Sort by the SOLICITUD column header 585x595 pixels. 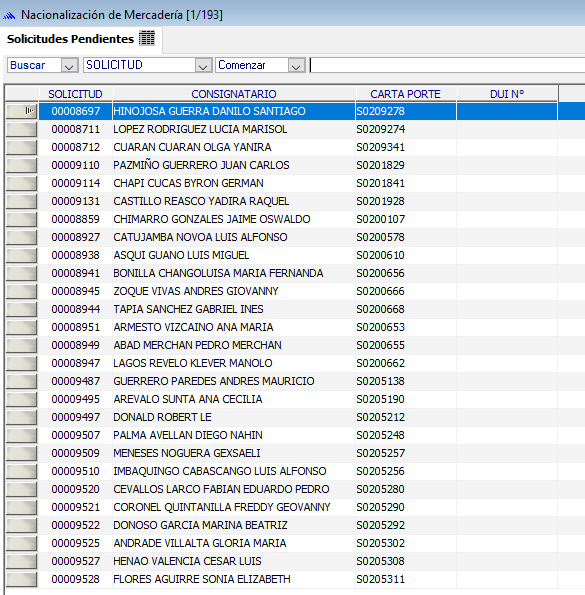[75, 94]
